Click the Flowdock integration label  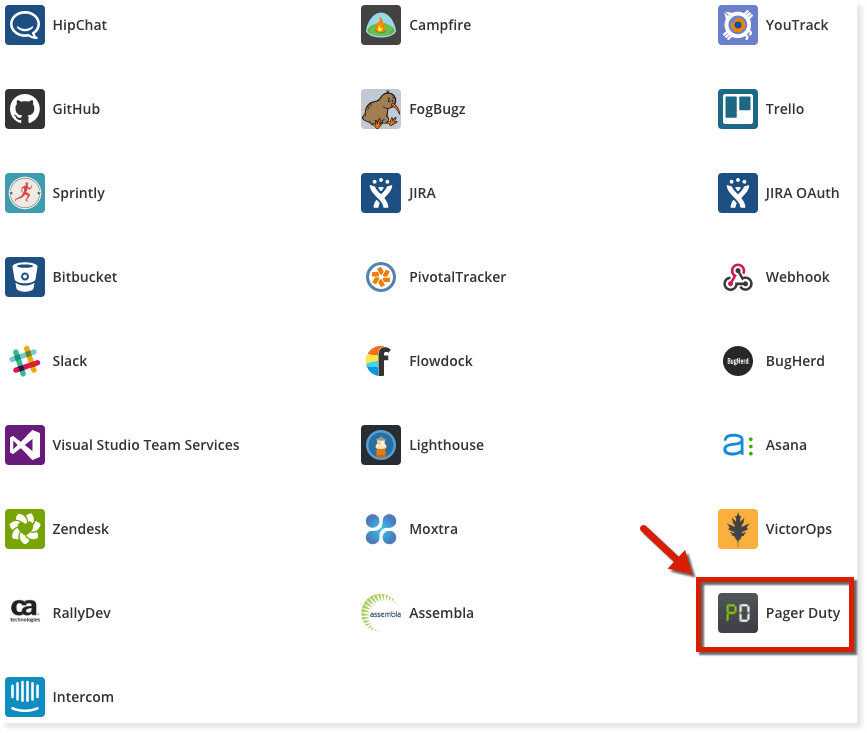[x=440, y=361]
